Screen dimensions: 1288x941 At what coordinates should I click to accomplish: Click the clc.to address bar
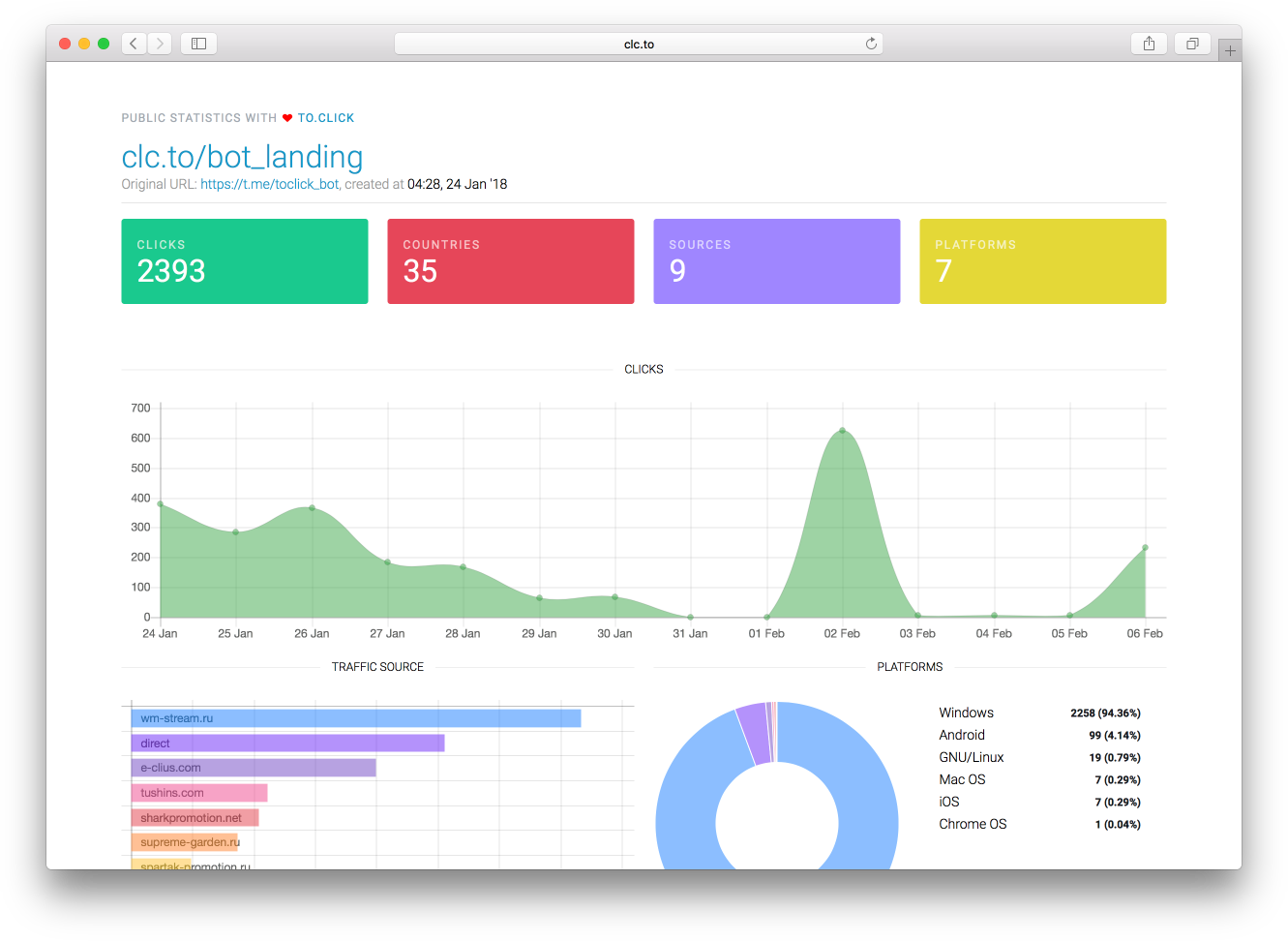pyautogui.click(x=639, y=44)
